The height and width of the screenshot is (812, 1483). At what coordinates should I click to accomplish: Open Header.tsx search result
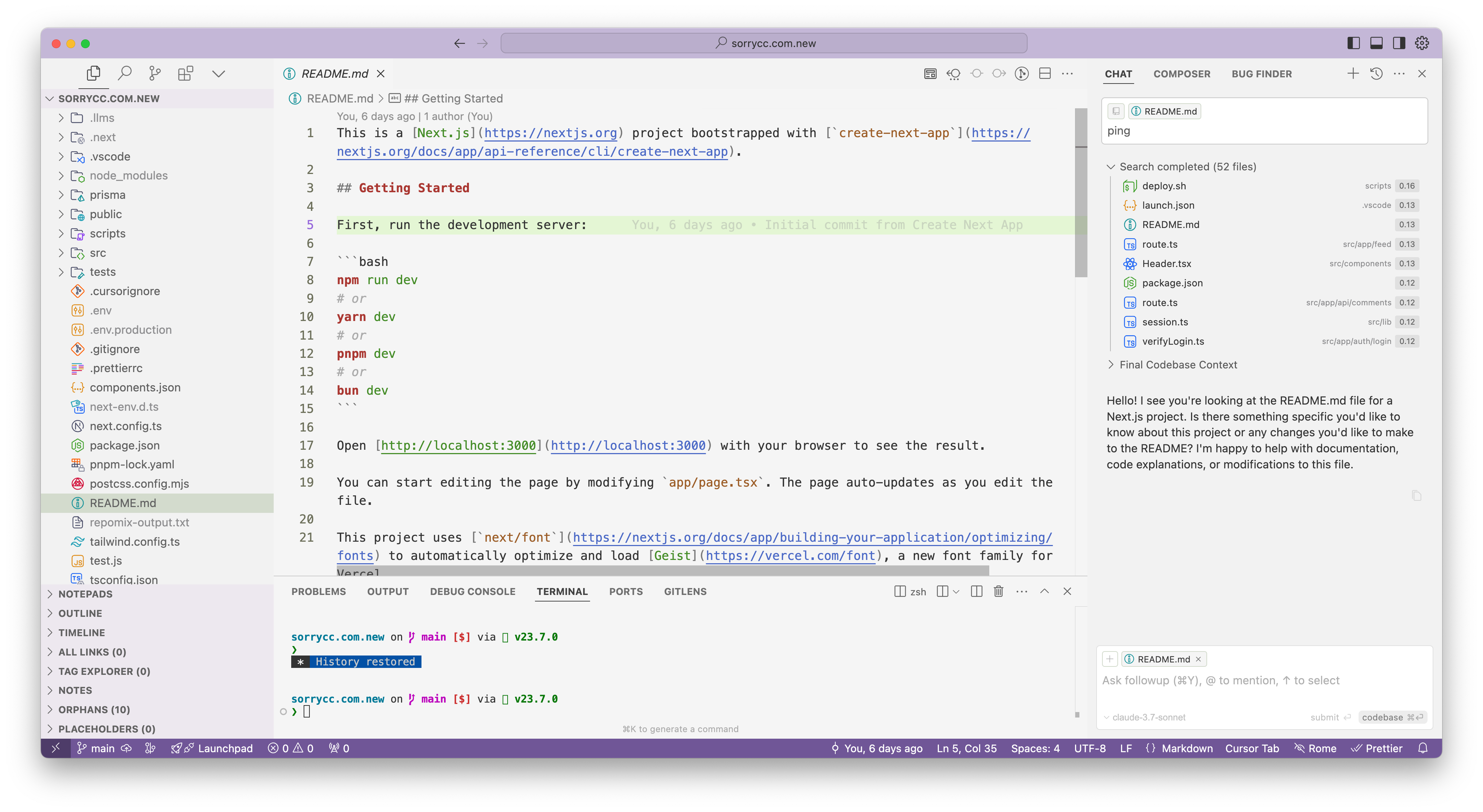pyautogui.click(x=1271, y=264)
